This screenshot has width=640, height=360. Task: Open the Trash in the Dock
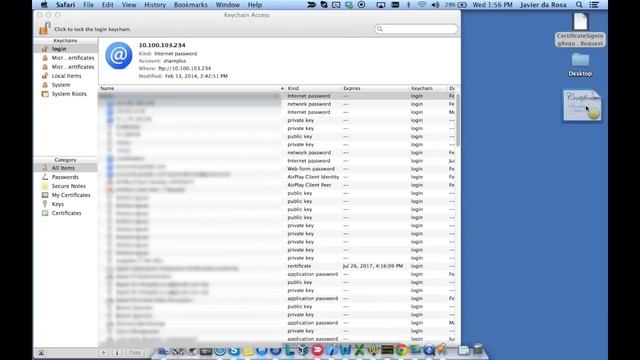pyautogui.click(x=478, y=350)
